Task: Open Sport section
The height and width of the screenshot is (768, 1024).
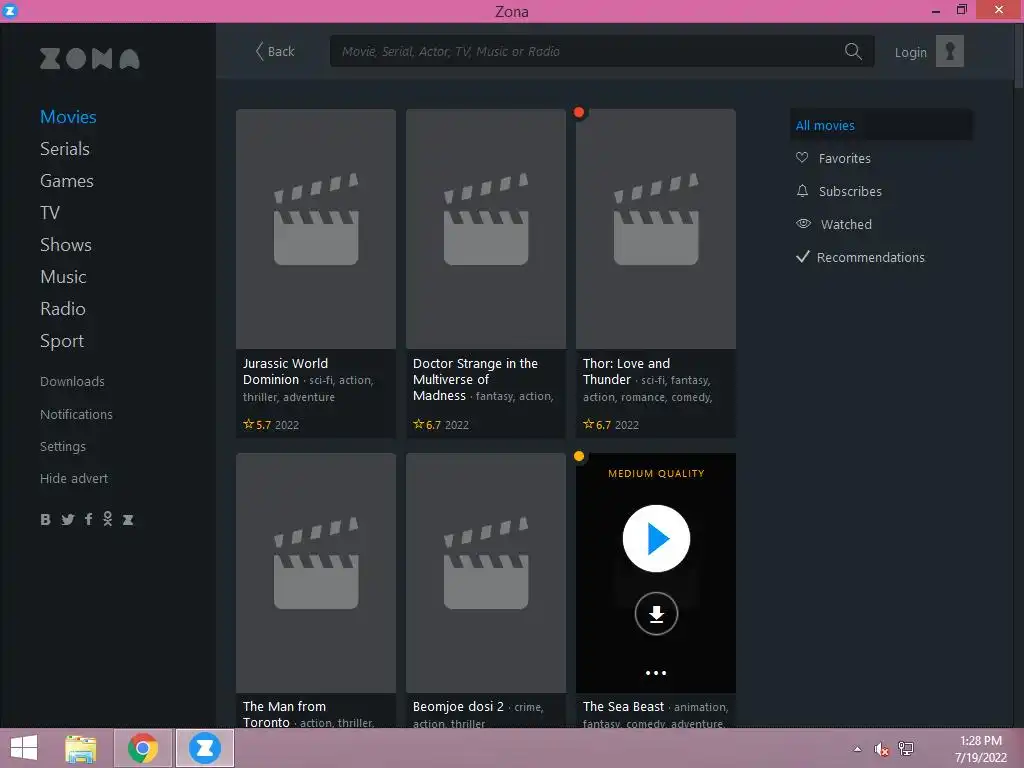Action: (x=62, y=341)
